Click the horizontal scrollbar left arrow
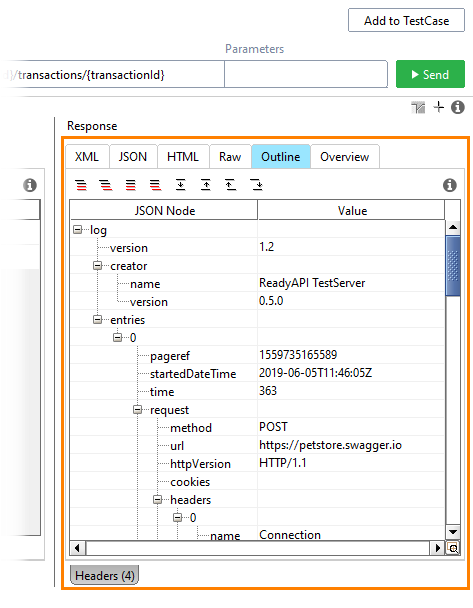 click(77, 548)
